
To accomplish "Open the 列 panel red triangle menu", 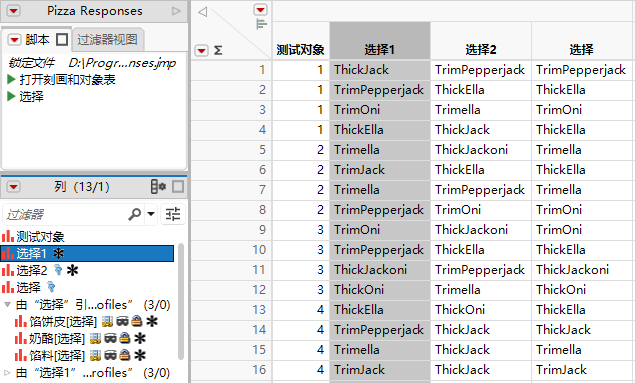I will tap(13, 187).
